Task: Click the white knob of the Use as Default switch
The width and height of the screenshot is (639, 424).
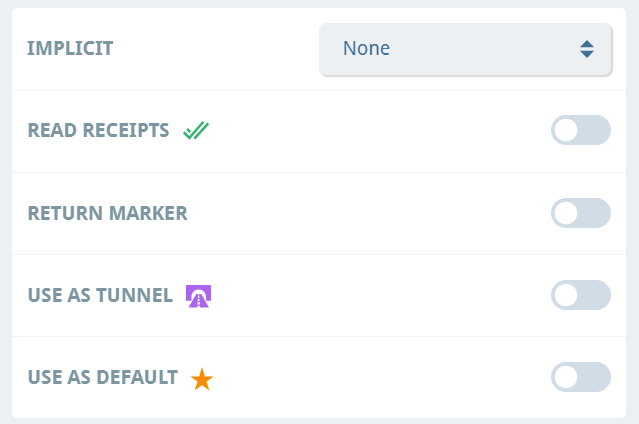Action: (566, 377)
